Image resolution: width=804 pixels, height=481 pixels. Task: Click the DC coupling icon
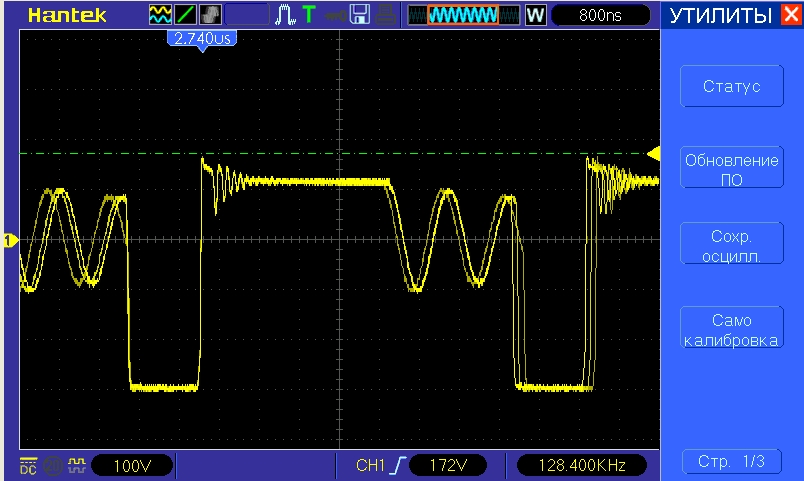[27, 465]
